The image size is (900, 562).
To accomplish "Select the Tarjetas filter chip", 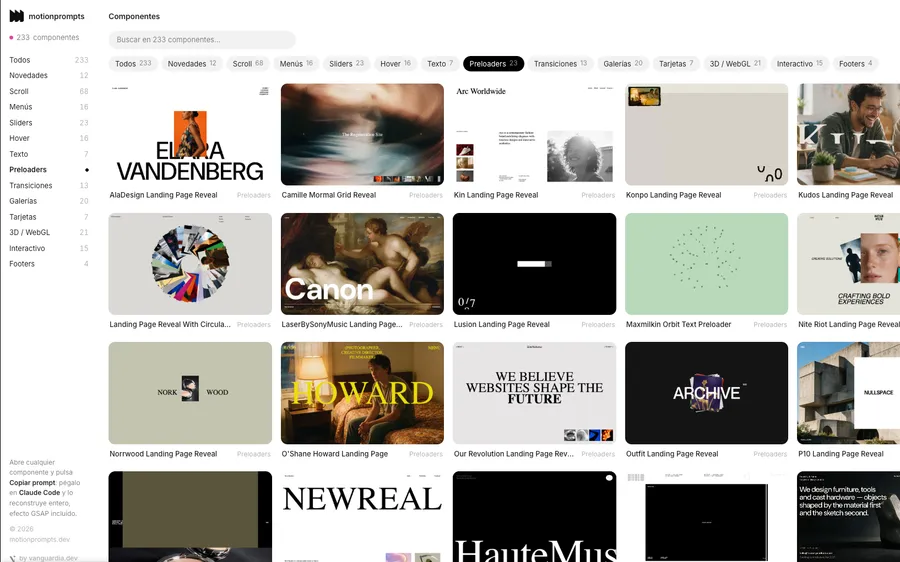I will coord(676,64).
